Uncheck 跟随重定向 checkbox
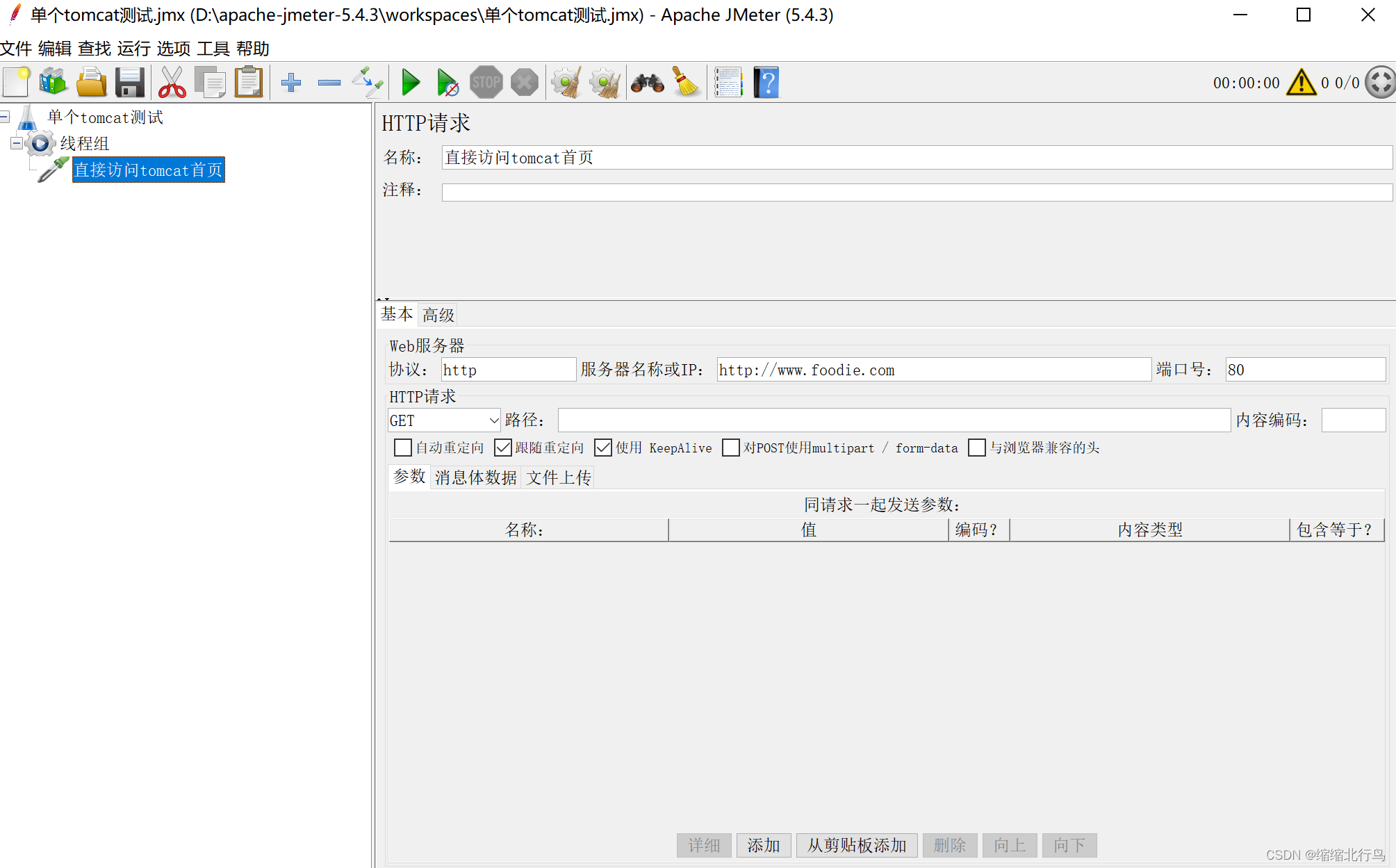The width and height of the screenshot is (1396, 868). point(503,448)
